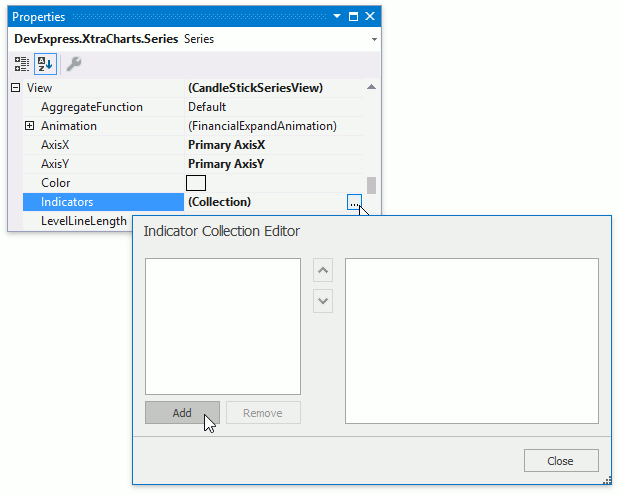Click the Indicators ellipsis button
The image size is (620, 495).
tap(354, 202)
